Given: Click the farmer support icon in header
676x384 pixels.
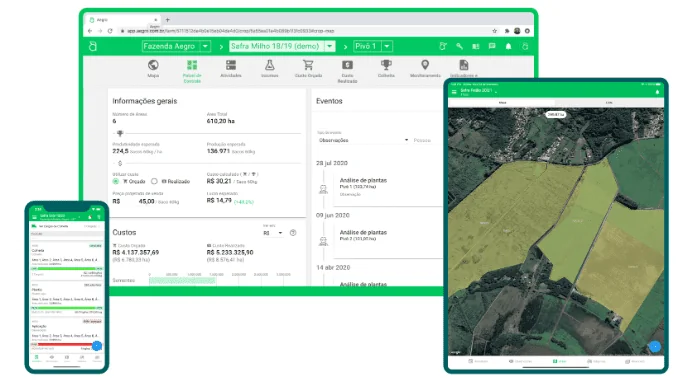Looking at the screenshot, I should coord(443,46).
